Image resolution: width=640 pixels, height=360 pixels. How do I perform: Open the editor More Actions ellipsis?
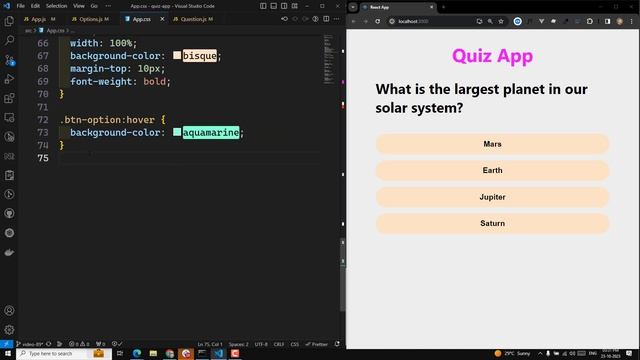pyautogui.click(x=336, y=19)
